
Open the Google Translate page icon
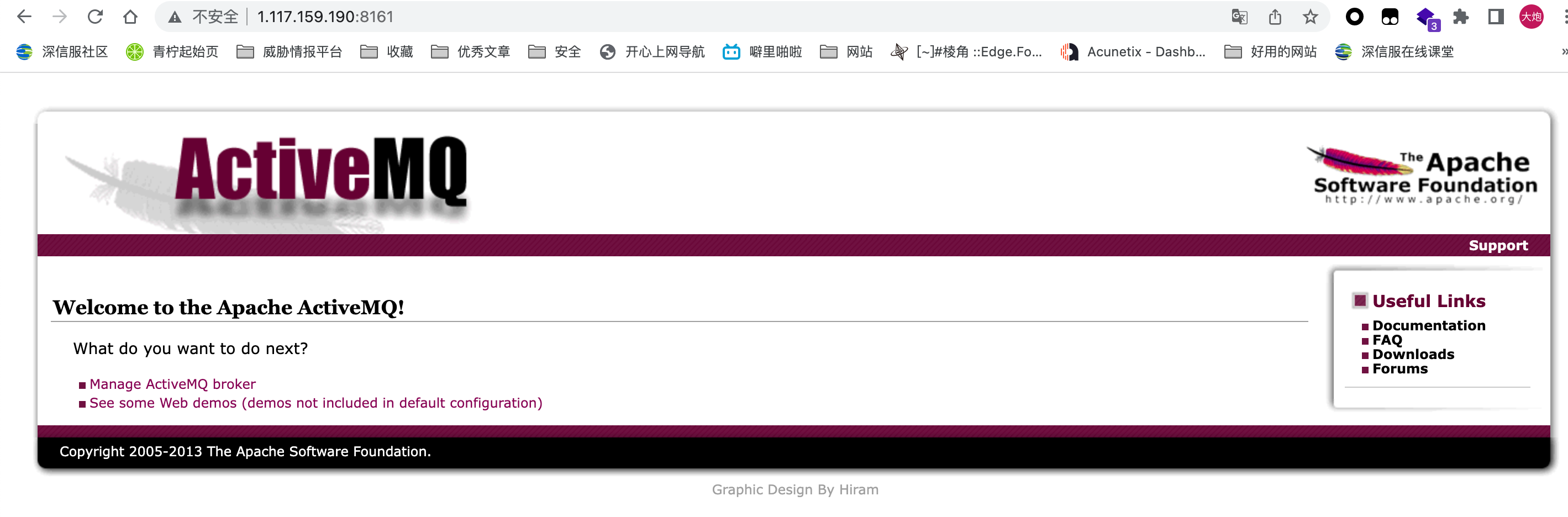[x=1239, y=17]
